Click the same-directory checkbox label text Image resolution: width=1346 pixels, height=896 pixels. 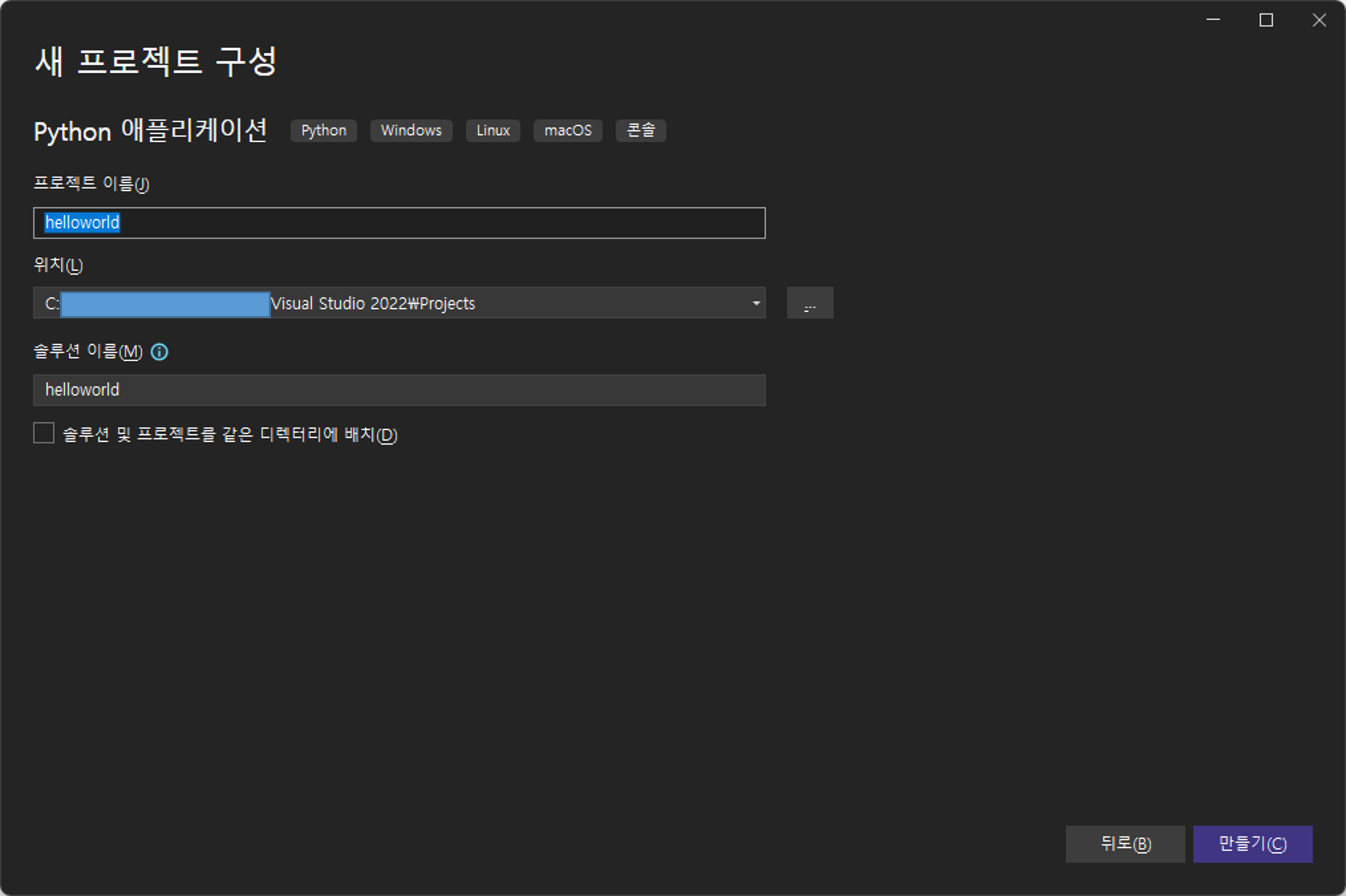coord(230,434)
